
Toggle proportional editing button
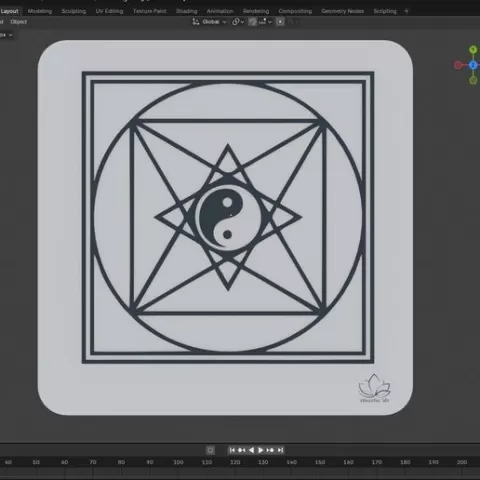point(280,22)
